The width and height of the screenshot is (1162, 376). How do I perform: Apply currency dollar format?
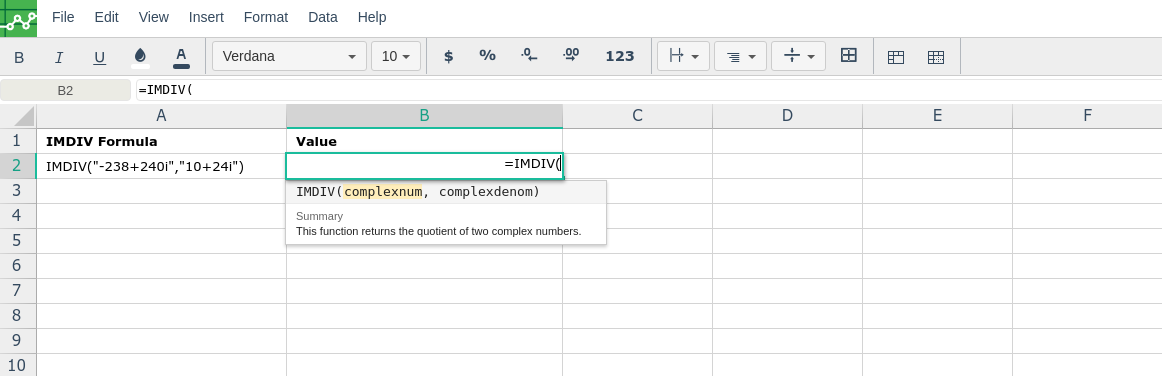tap(448, 56)
